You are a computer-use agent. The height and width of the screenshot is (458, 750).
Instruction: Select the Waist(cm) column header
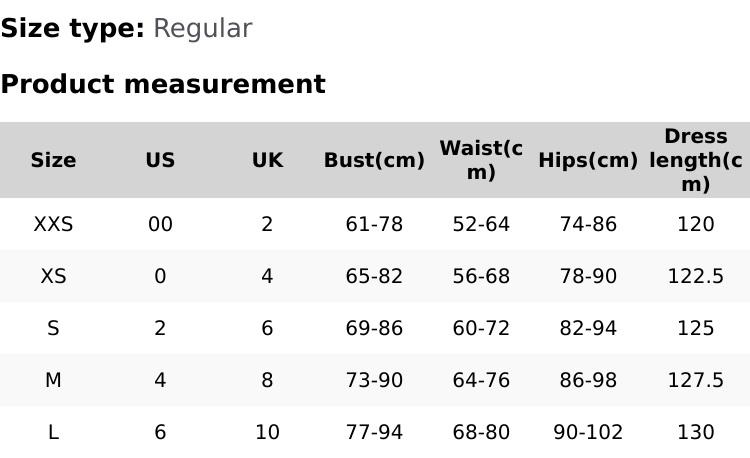tap(481, 160)
